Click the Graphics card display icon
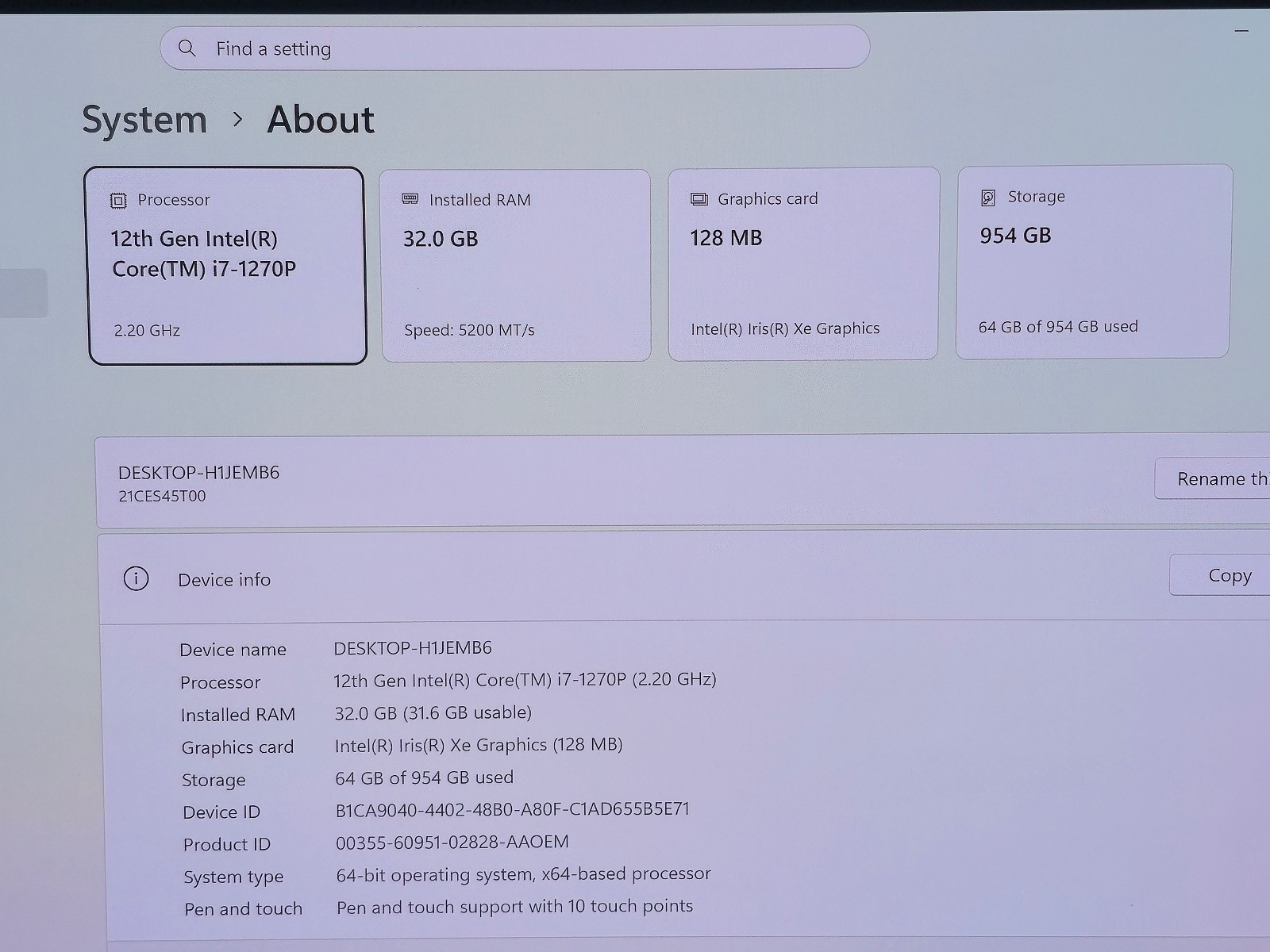 pos(699,199)
